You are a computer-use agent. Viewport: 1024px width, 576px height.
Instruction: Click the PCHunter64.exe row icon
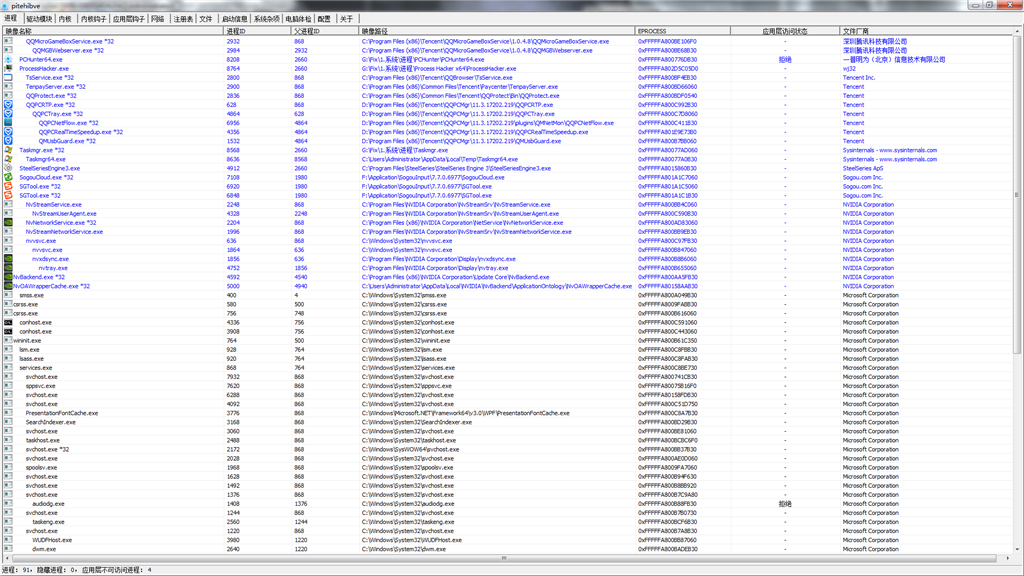coord(8,59)
